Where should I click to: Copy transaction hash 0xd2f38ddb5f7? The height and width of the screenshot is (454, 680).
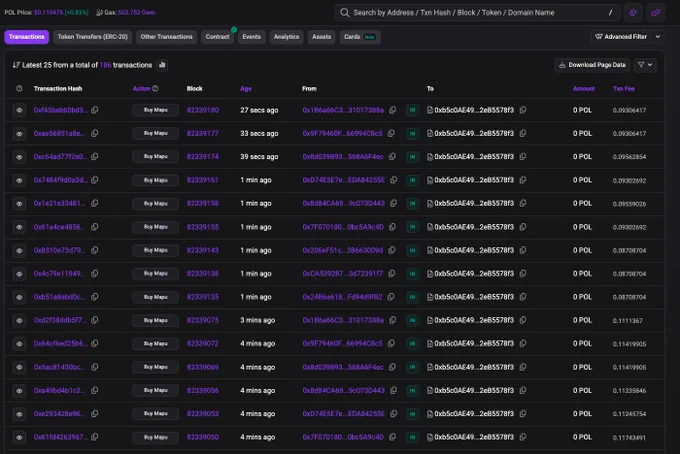[x=95, y=320]
